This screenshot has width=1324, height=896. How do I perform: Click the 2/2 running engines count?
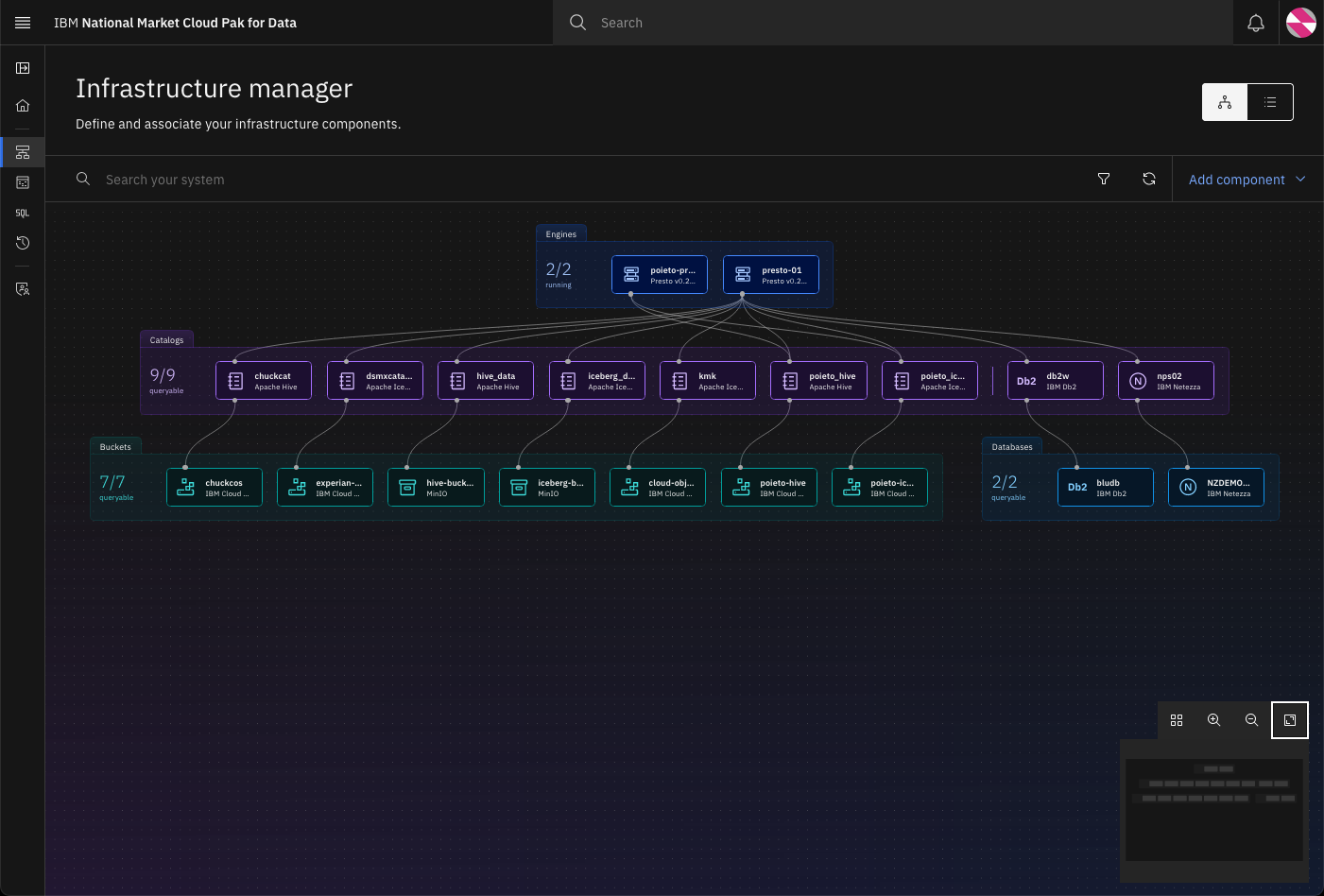click(x=559, y=274)
